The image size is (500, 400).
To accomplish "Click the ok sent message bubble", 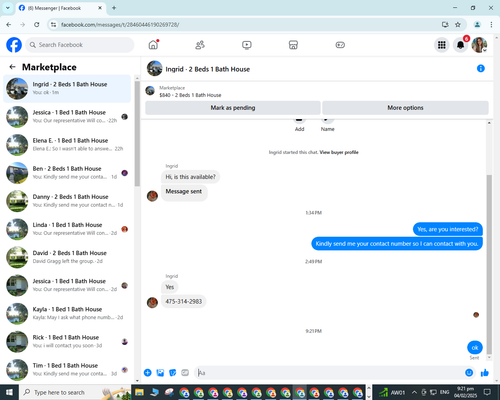I will [475, 347].
